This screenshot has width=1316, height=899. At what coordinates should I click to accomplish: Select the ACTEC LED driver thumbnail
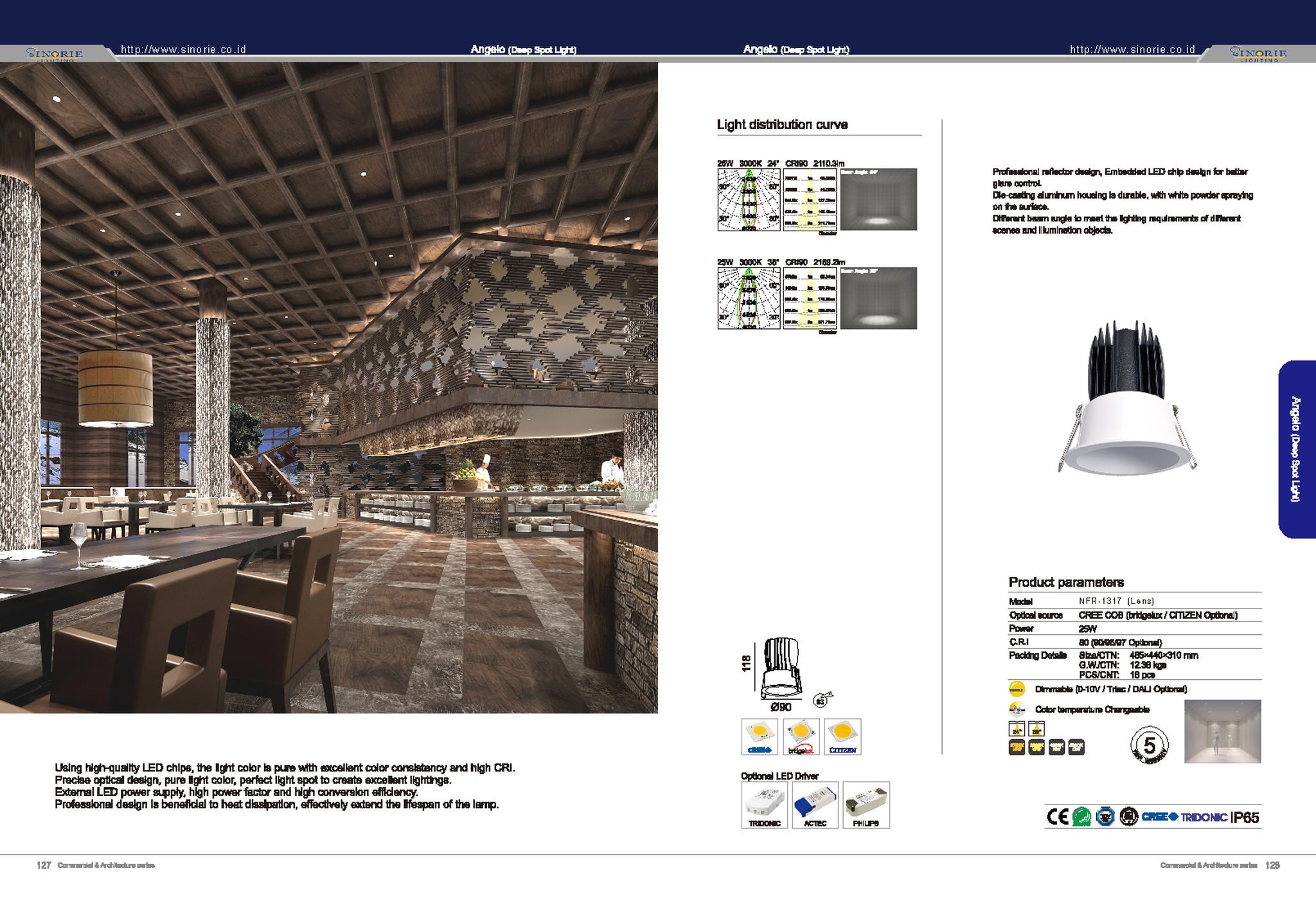pos(815,805)
